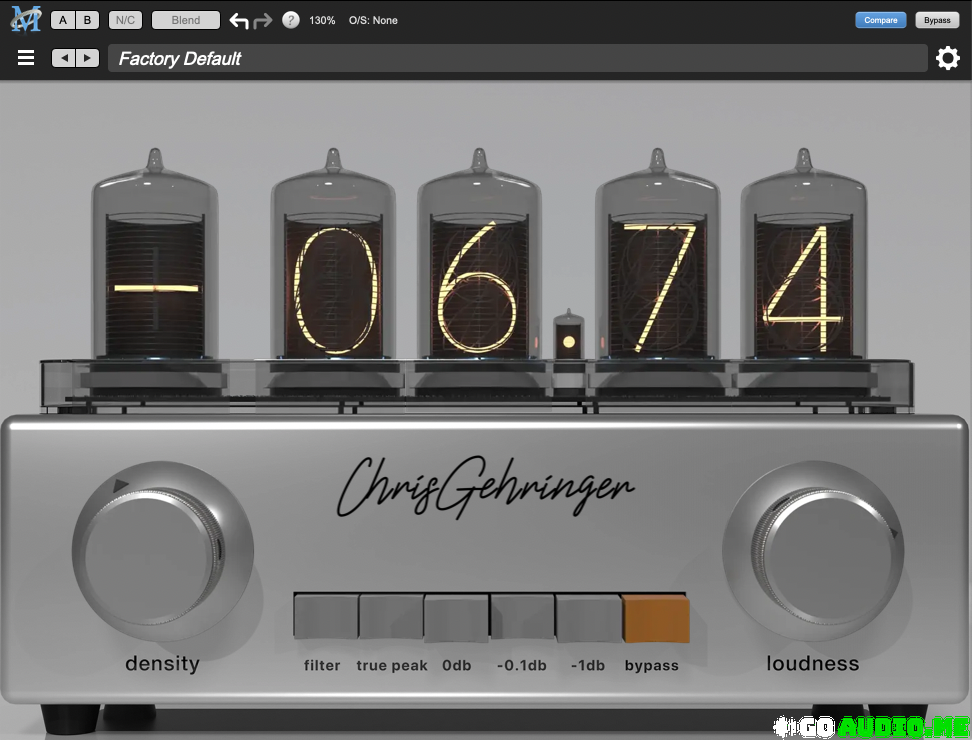Open help with the question mark icon
This screenshot has width=972, height=740.
(290, 20)
